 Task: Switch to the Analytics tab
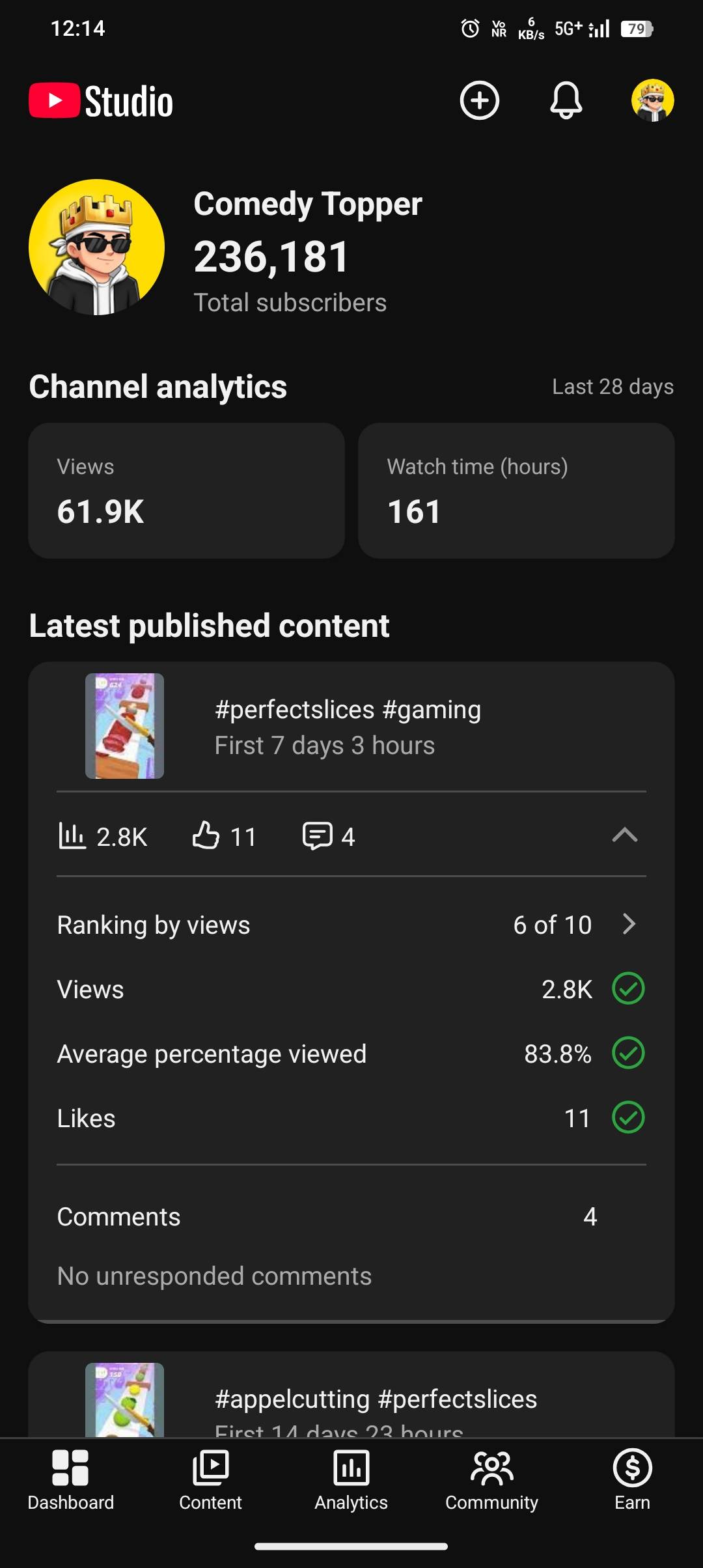click(x=351, y=1479)
